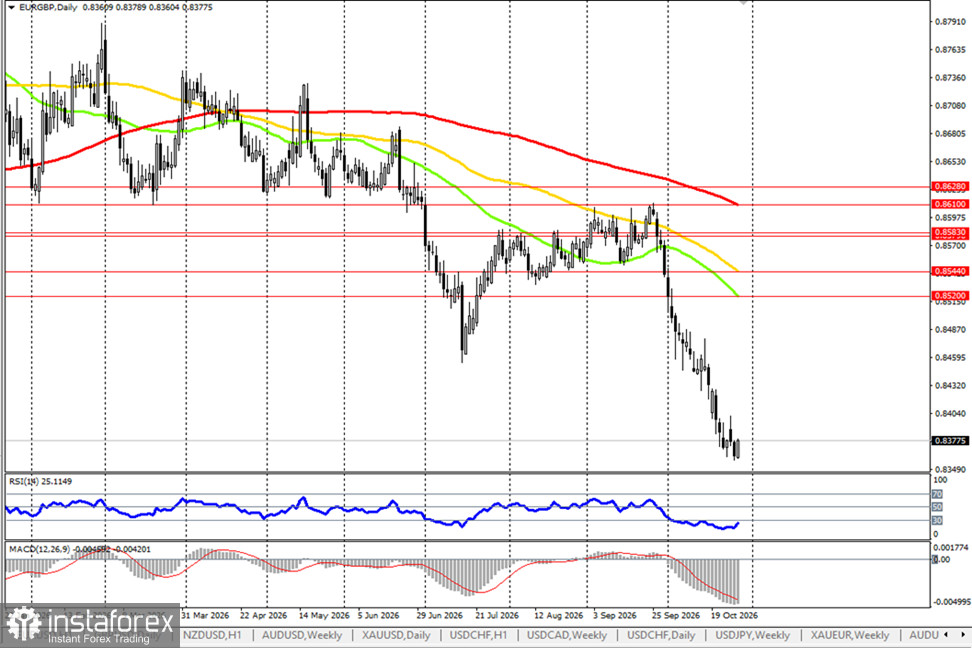
Task: Click the 31 Mar 2026 date label
Action: (x=205, y=615)
